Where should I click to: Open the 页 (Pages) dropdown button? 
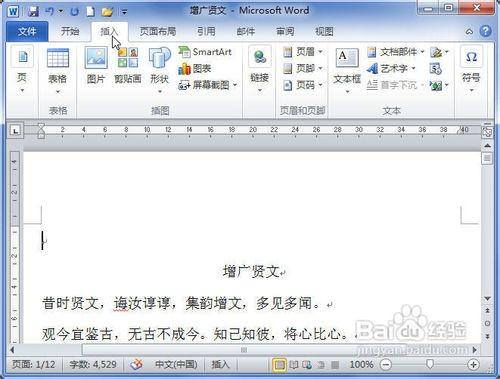(x=22, y=70)
